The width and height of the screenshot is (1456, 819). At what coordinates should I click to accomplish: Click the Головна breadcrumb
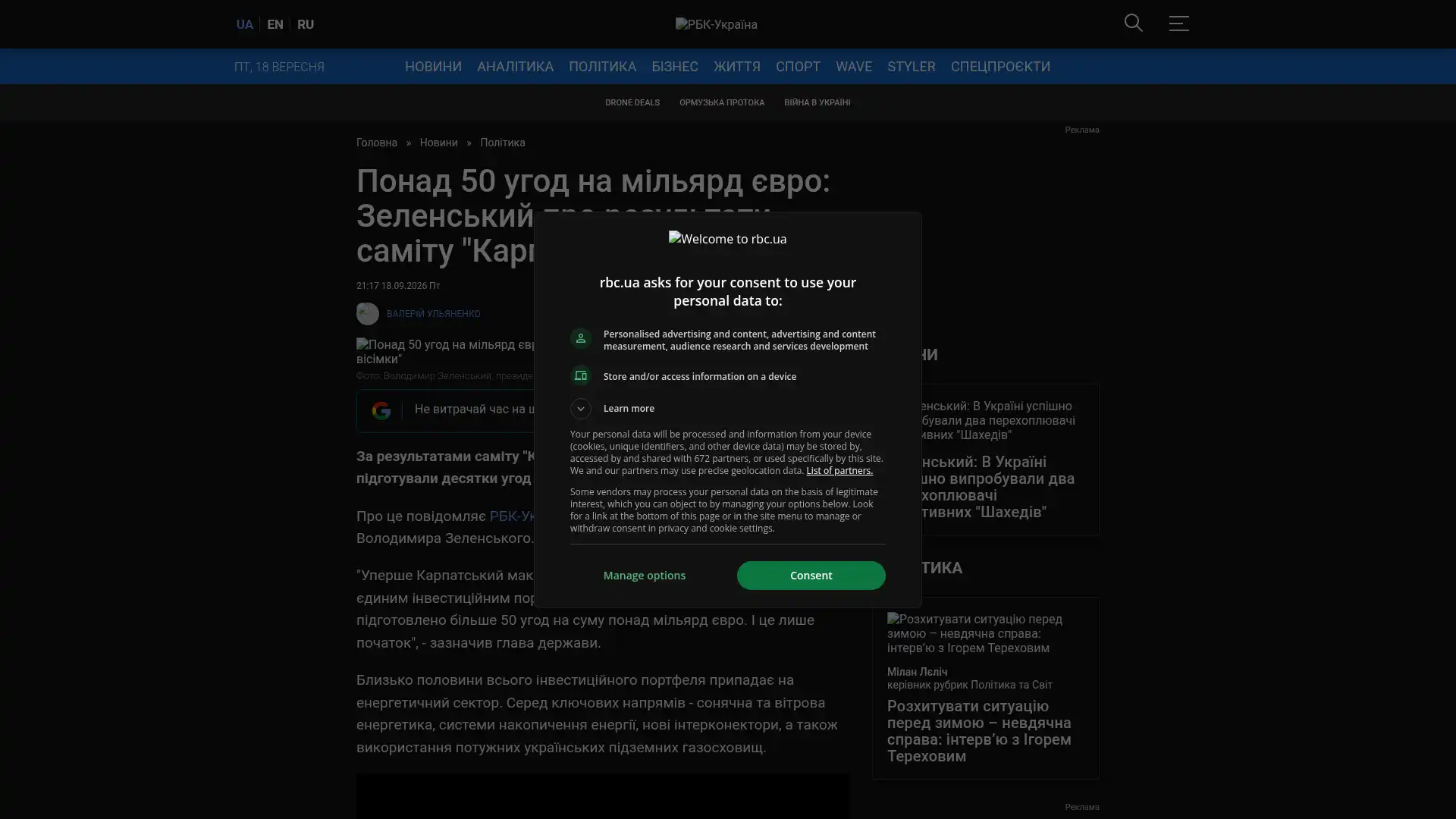pos(377,143)
